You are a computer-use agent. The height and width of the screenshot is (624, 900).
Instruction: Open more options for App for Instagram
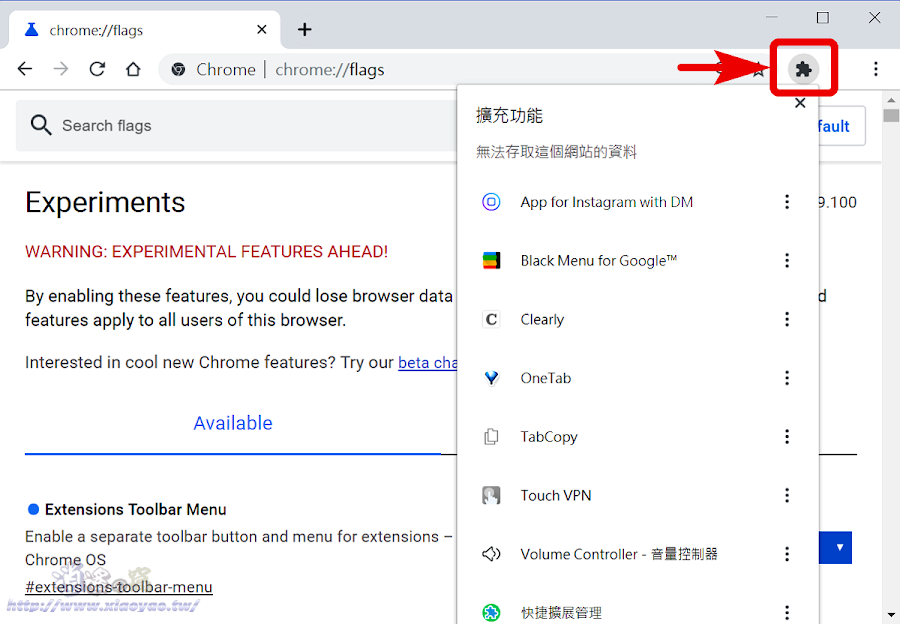click(787, 202)
